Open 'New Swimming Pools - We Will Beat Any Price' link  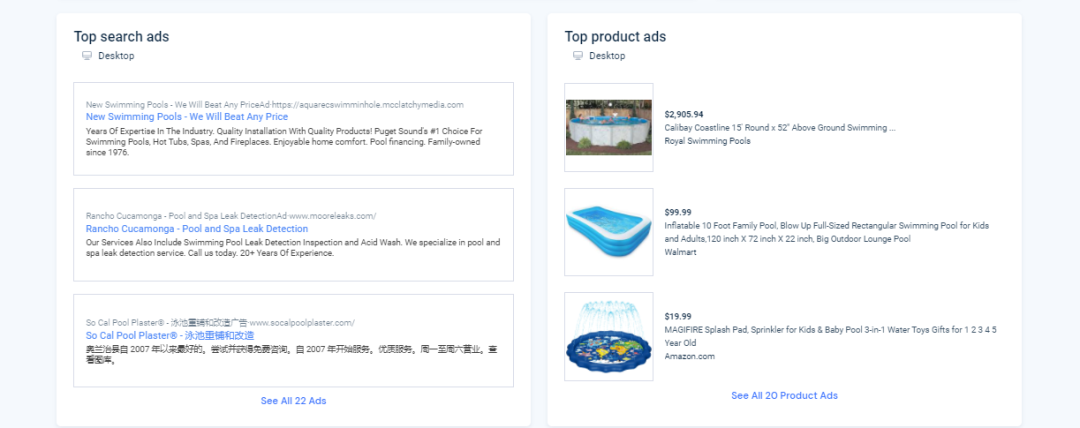coord(187,117)
